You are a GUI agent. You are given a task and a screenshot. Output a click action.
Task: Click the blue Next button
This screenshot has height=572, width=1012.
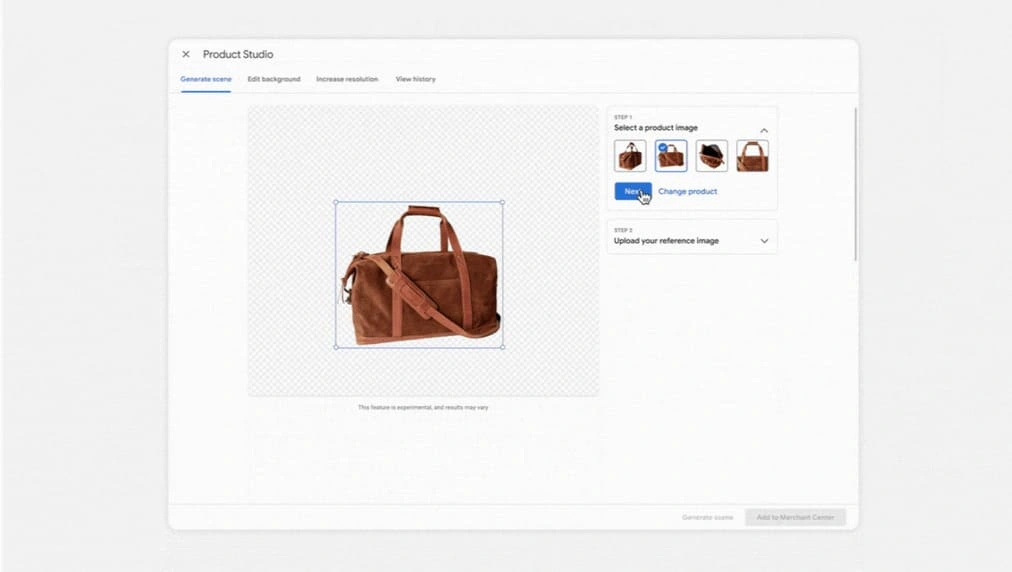pyautogui.click(x=632, y=191)
